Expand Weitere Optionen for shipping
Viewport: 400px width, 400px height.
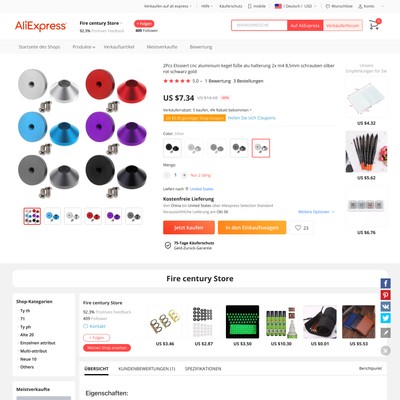316,212
